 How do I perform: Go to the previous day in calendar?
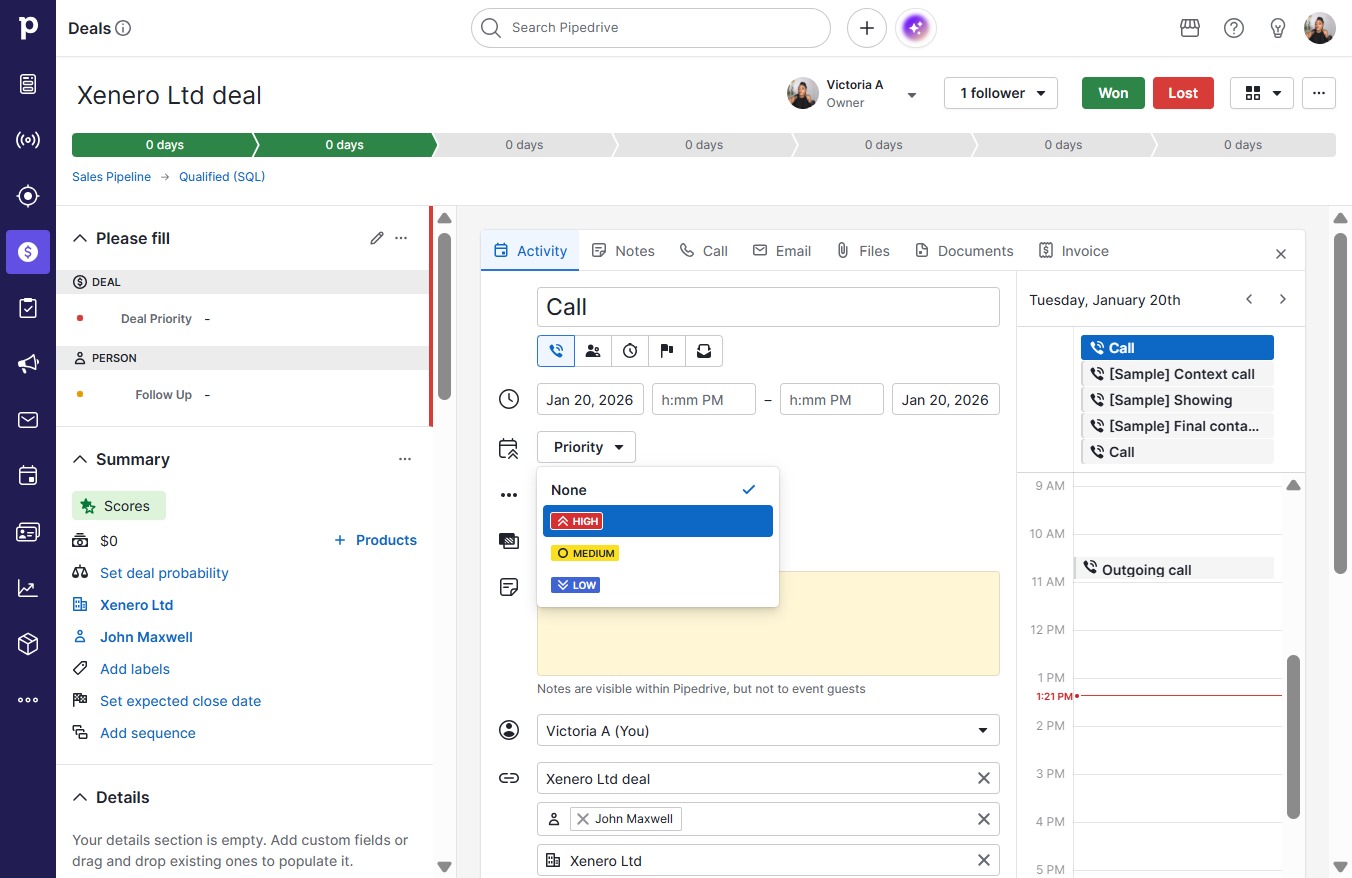pyautogui.click(x=1249, y=299)
